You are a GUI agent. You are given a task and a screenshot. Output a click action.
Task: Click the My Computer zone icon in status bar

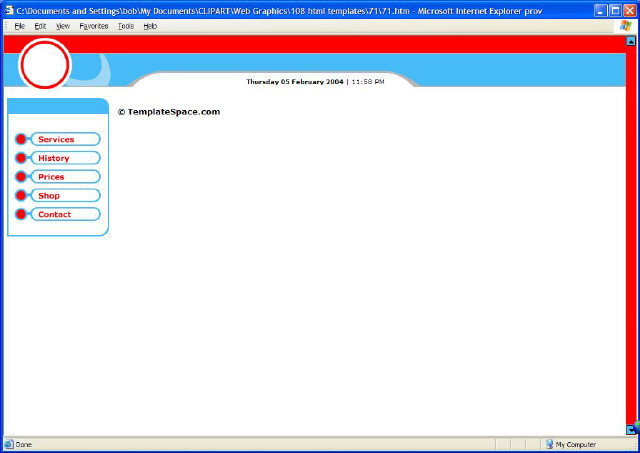[x=549, y=444]
